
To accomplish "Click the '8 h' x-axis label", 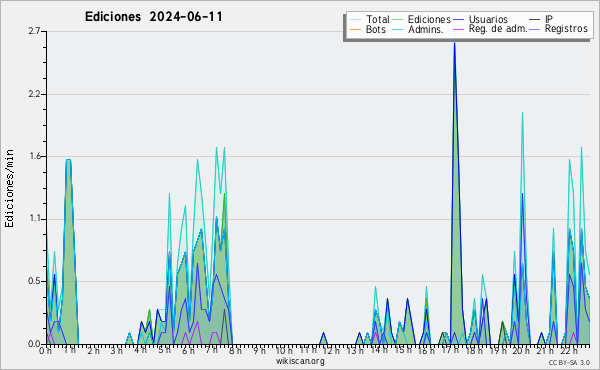I will pyautogui.click(x=235, y=351).
